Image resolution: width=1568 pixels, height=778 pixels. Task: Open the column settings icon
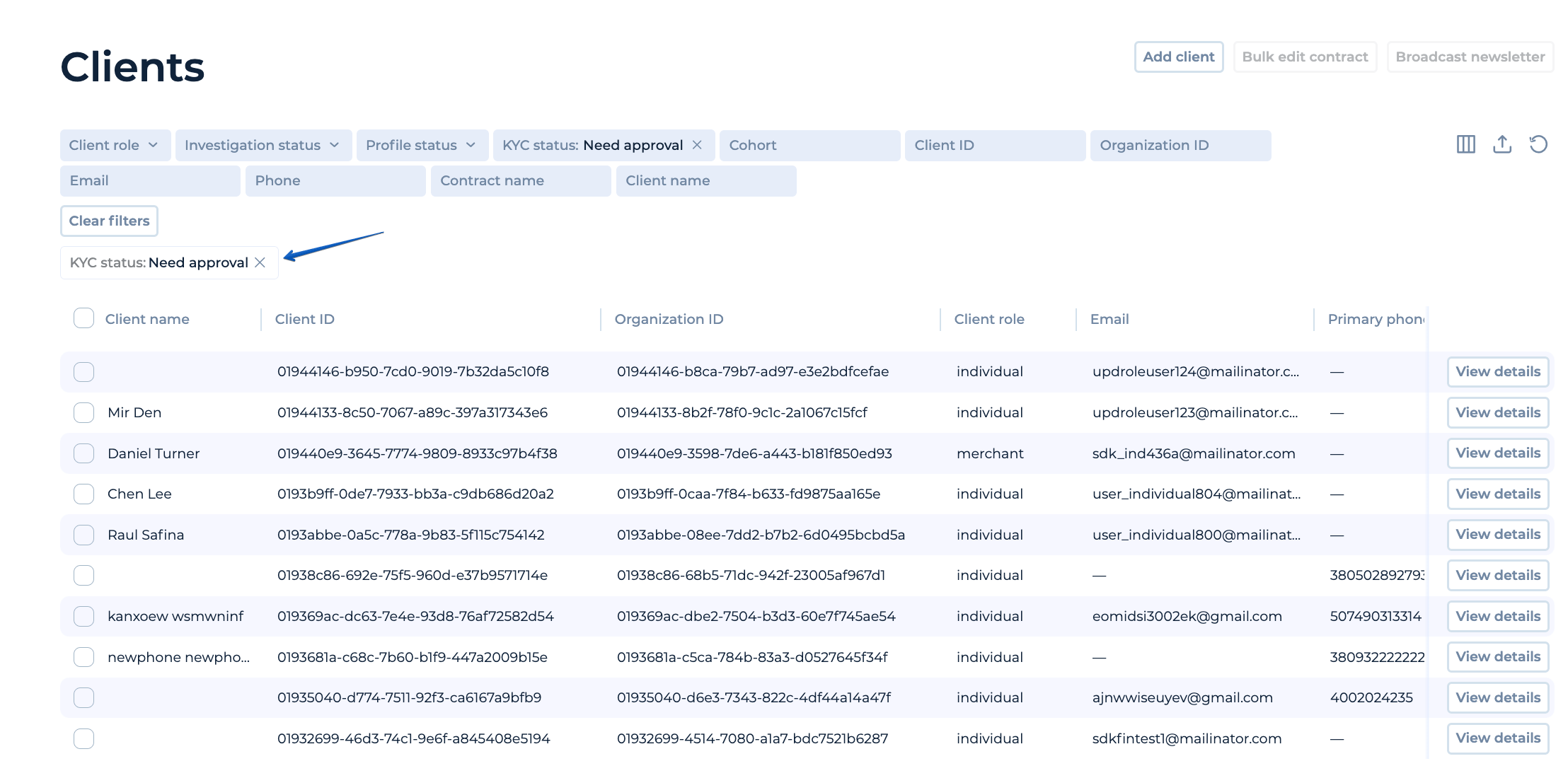click(1465, 144)
